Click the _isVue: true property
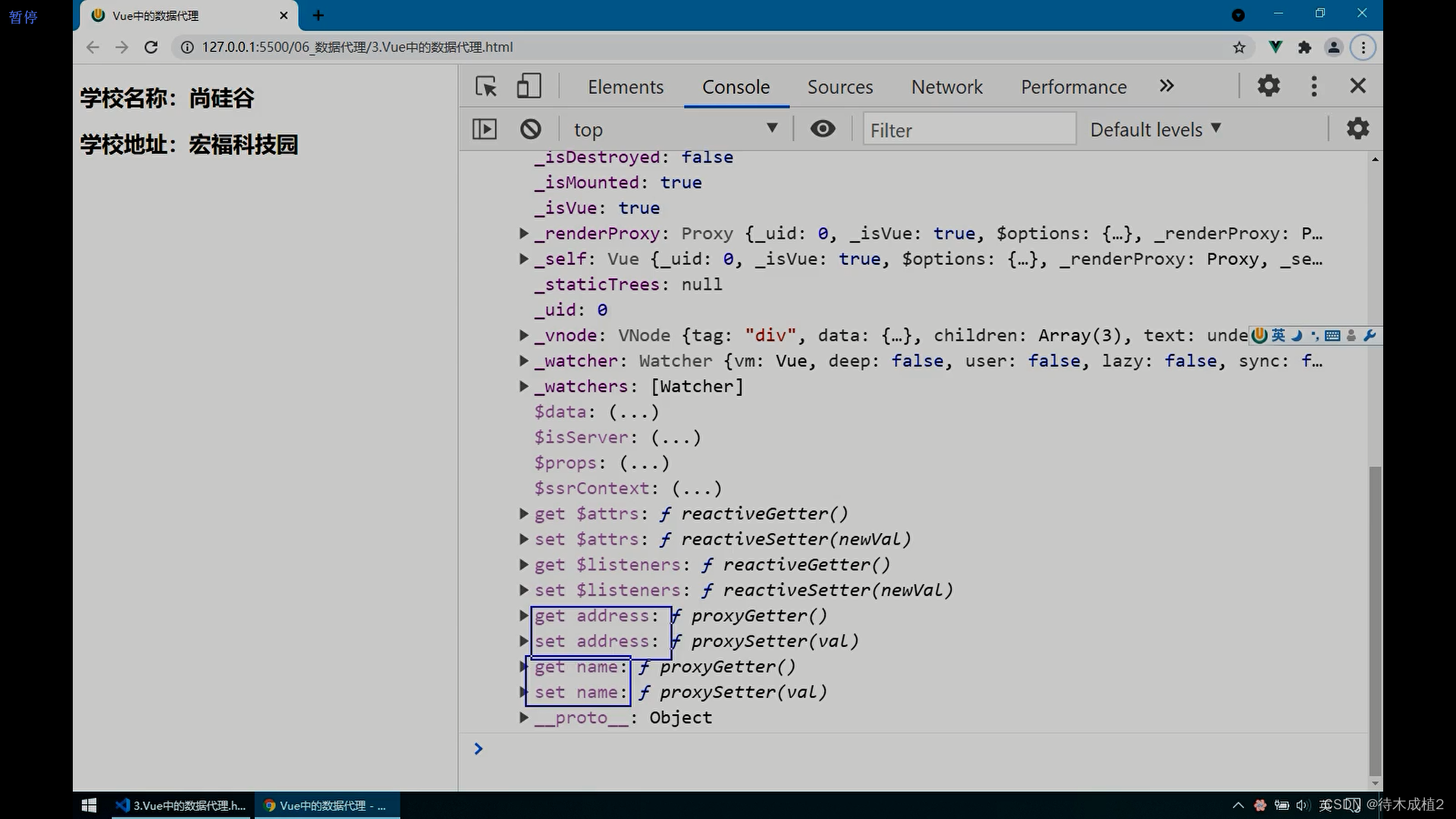 (x=597, y=208)
